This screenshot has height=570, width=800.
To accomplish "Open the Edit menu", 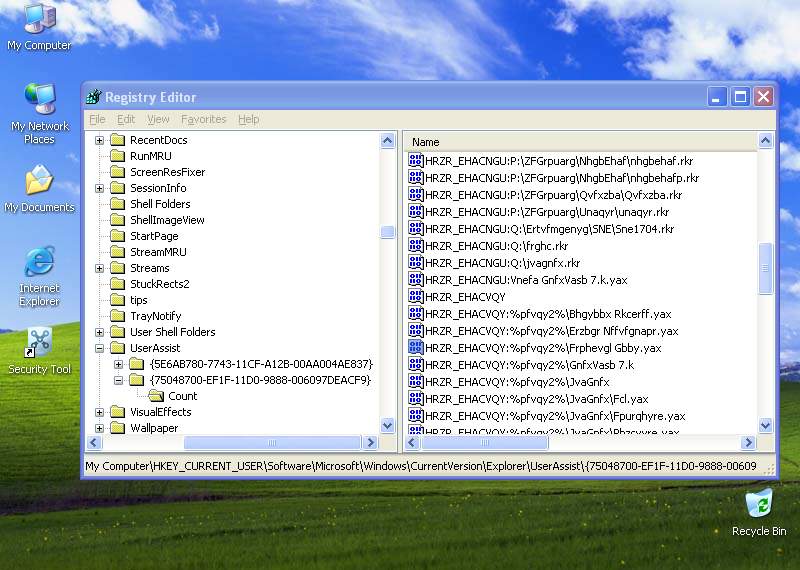I will (126, 119).
